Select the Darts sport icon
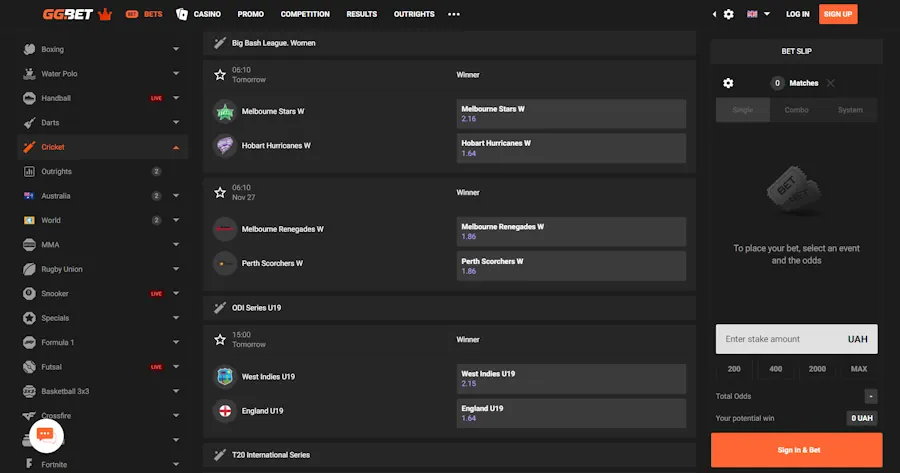Image resolution: width=900 pixels, height=473 pixels. tap(29, 123)
